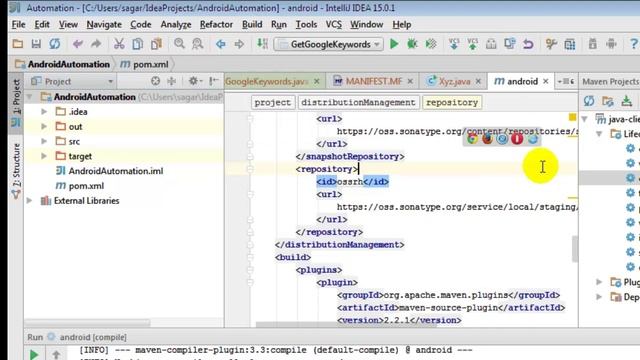Expand the .idea folder
This screenshot has width=640, height=360.
44,111
